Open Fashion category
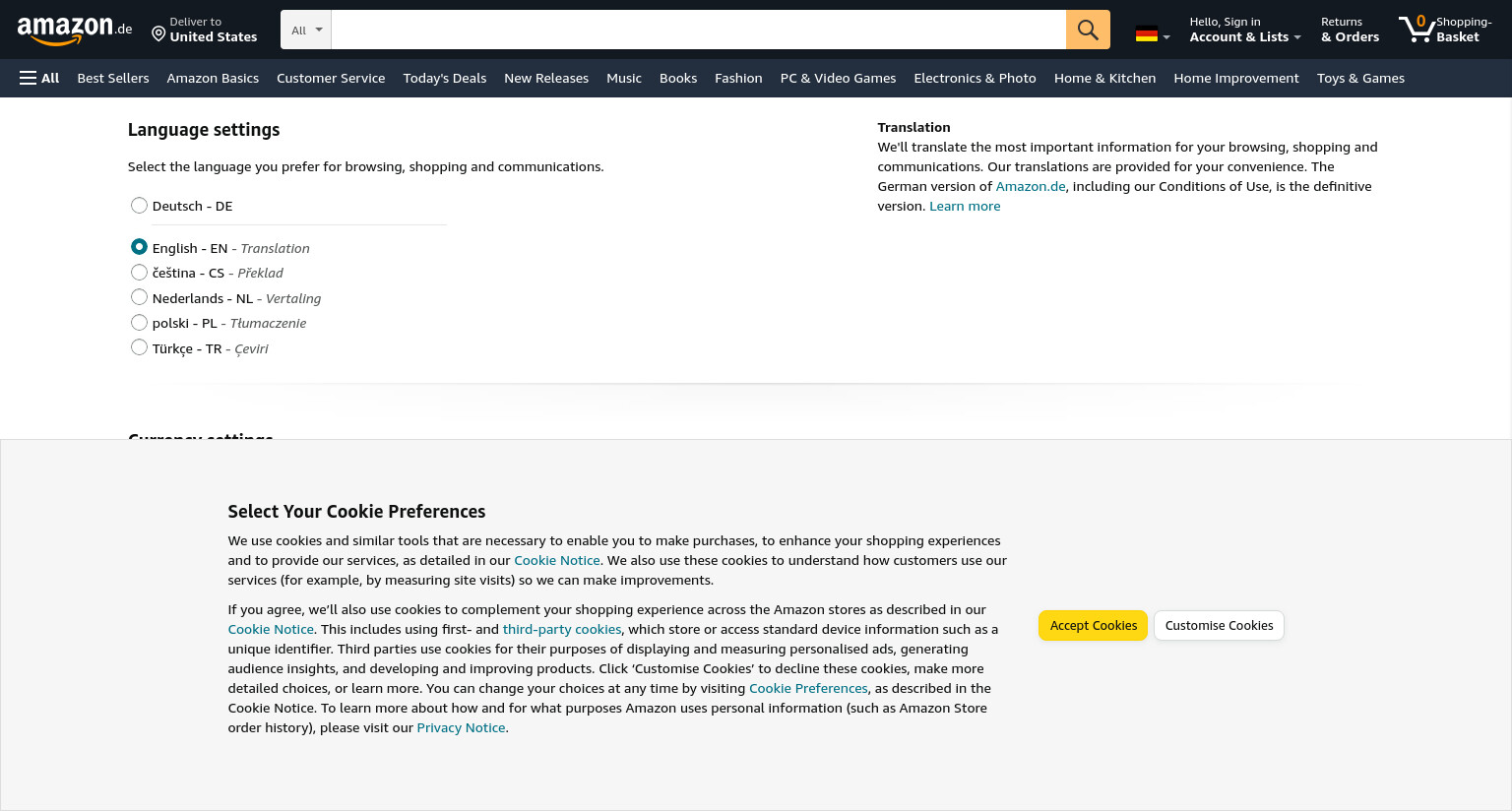The width and height of the screenshot is (1512, 811). [x=738, y=78]
